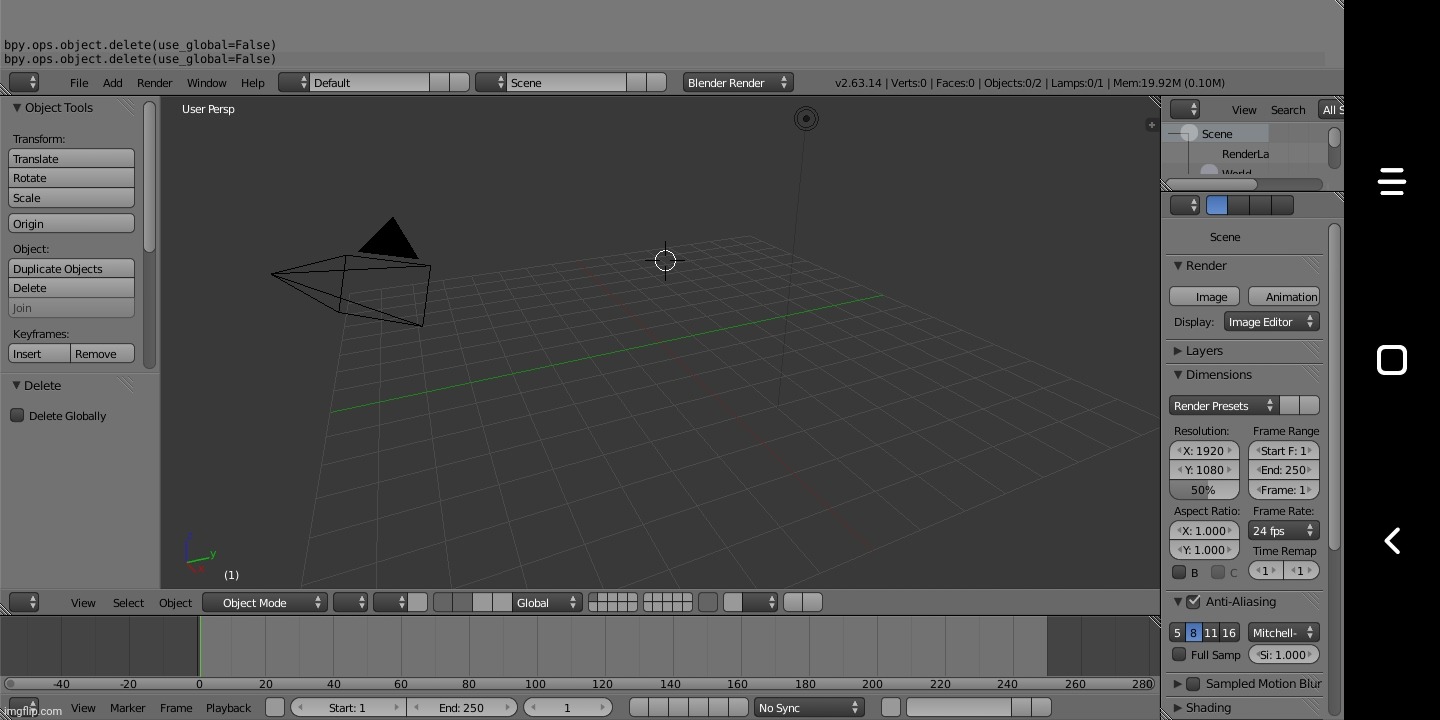The width and height of the screenshot is (1440, 720).
Task: Jump to the timeline end frame button
Action: [x=739, y=707]
